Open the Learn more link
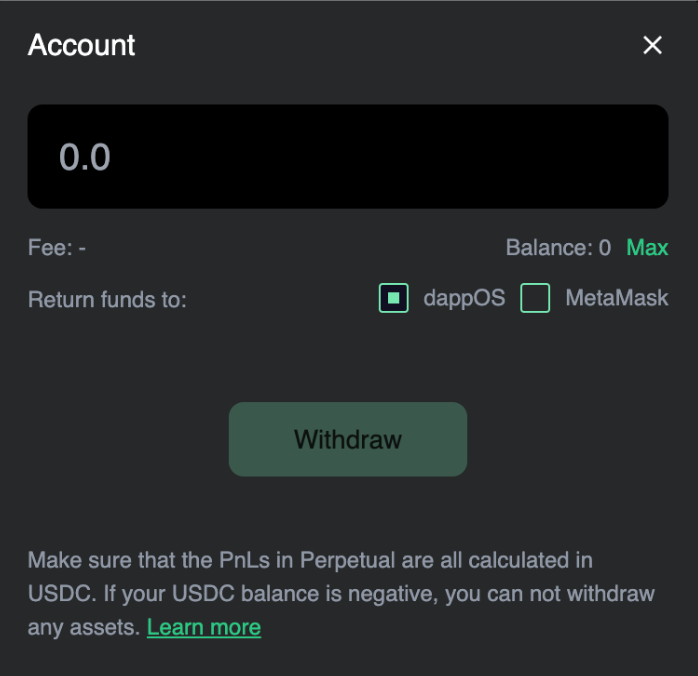698x676 pixels. click(204, 628)
